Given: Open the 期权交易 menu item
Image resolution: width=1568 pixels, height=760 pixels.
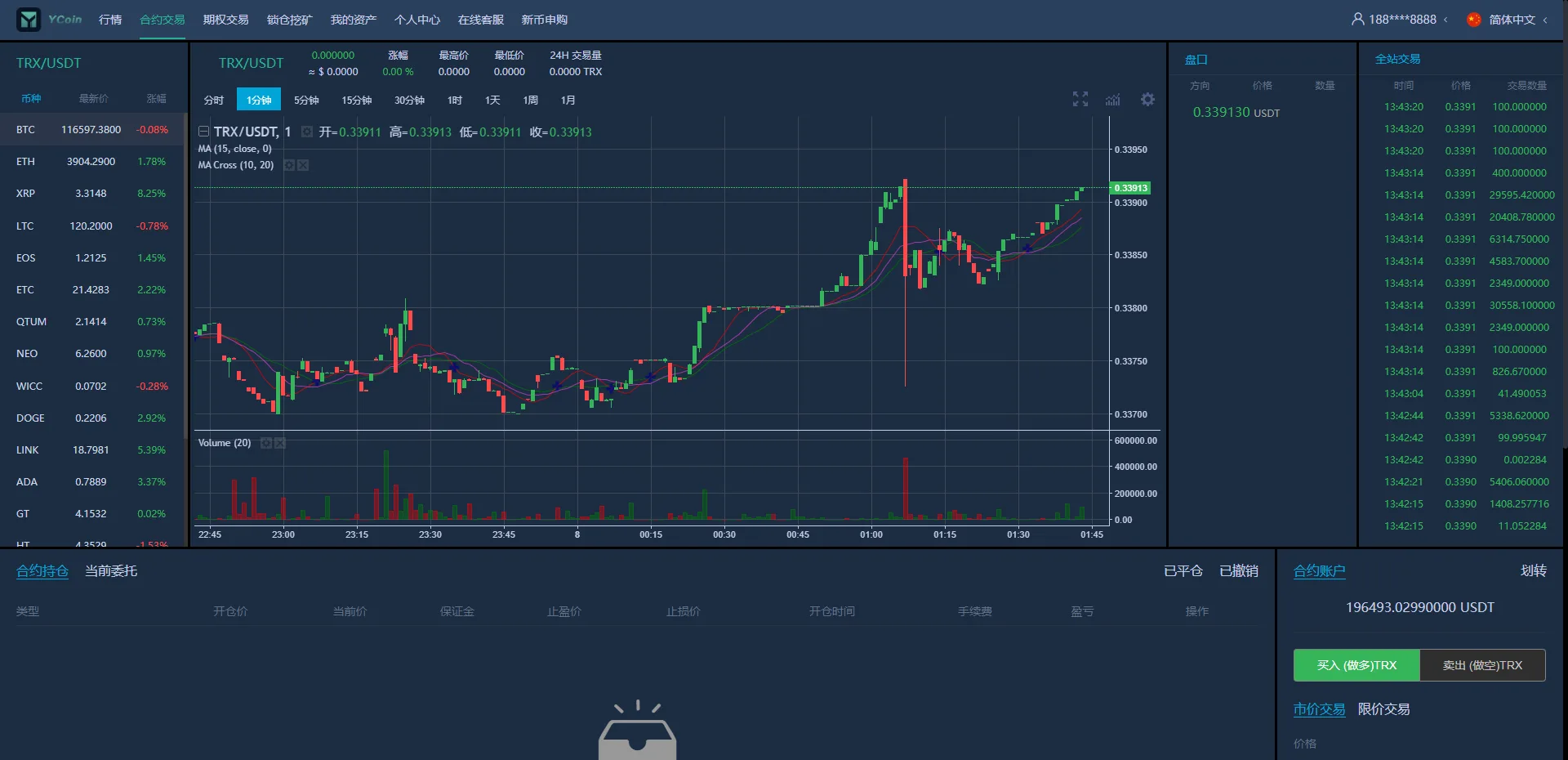Looking at the screenshot, I should (x=225, y=20).
